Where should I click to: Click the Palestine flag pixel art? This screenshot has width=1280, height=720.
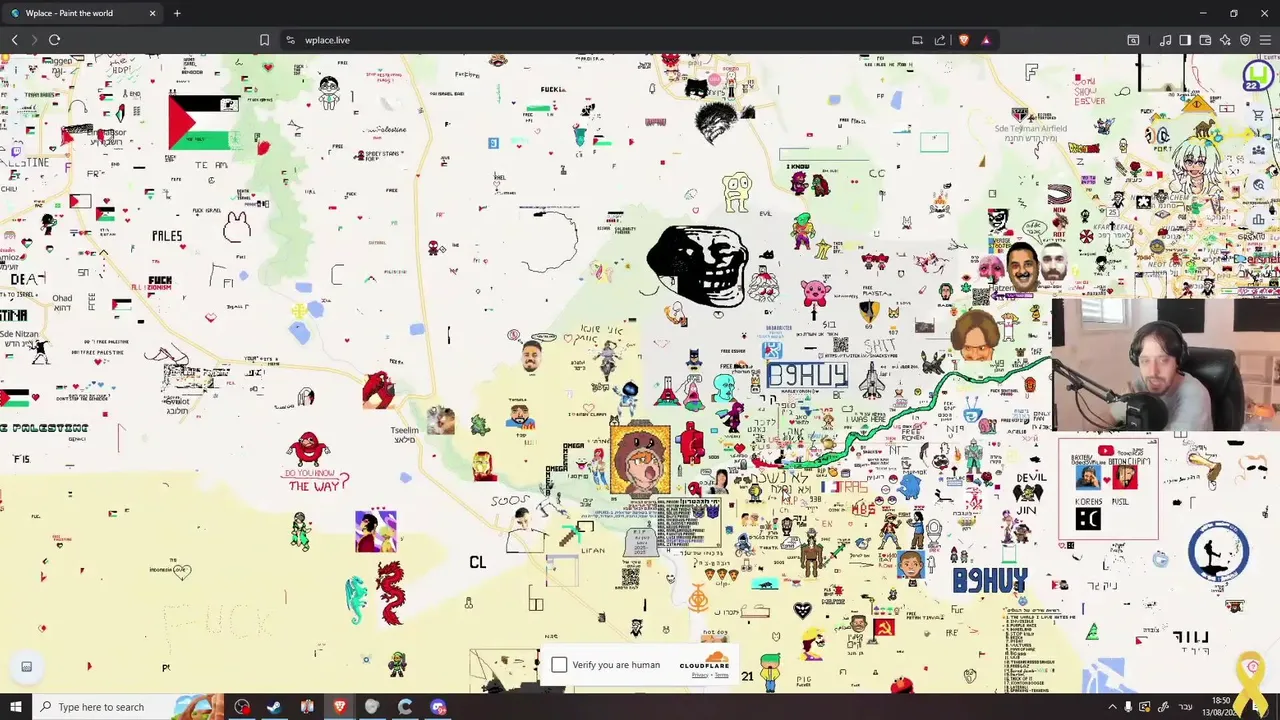click(x=204, y=122)
